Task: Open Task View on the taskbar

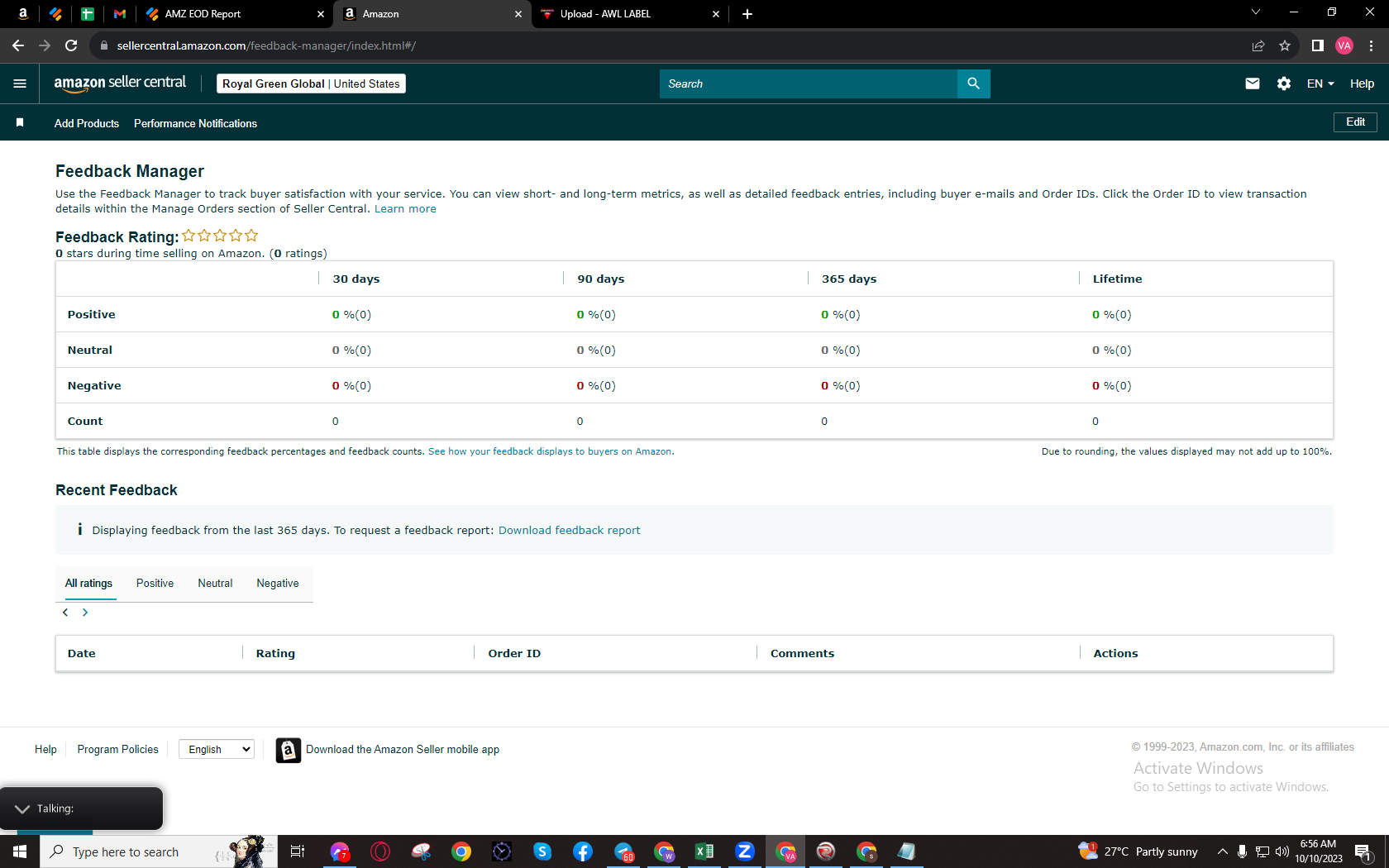Action: (298, 851)
